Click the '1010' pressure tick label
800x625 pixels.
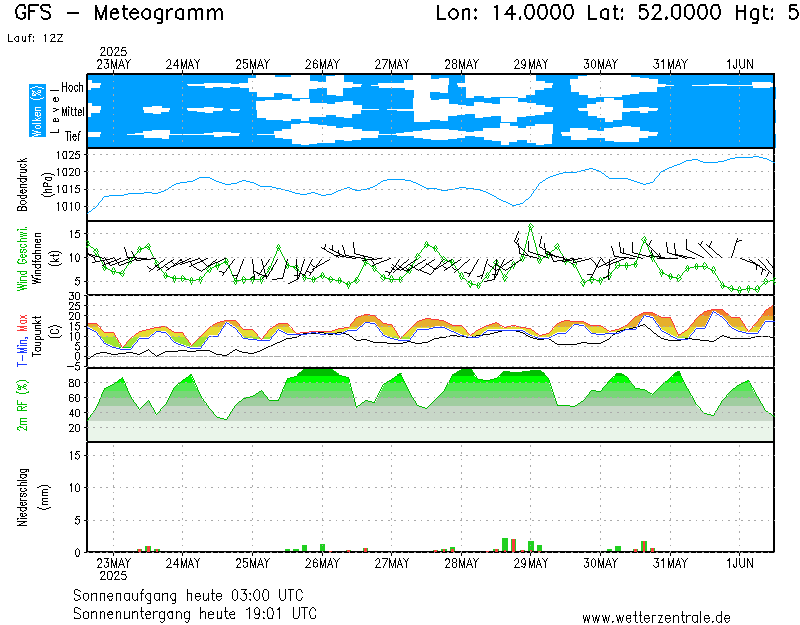click(68, 207)
